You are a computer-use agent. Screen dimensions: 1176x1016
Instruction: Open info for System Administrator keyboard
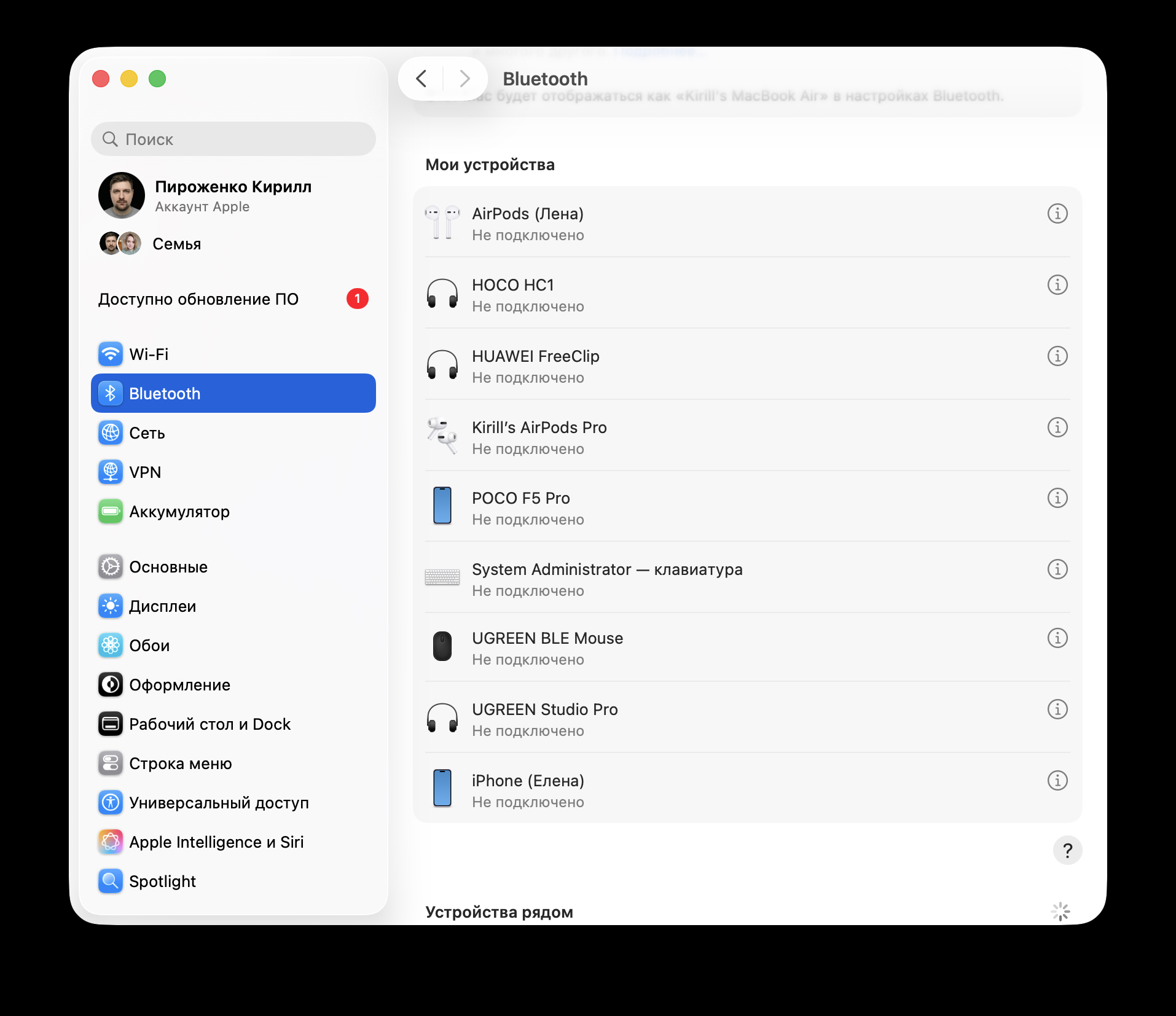coord(1057,569)
